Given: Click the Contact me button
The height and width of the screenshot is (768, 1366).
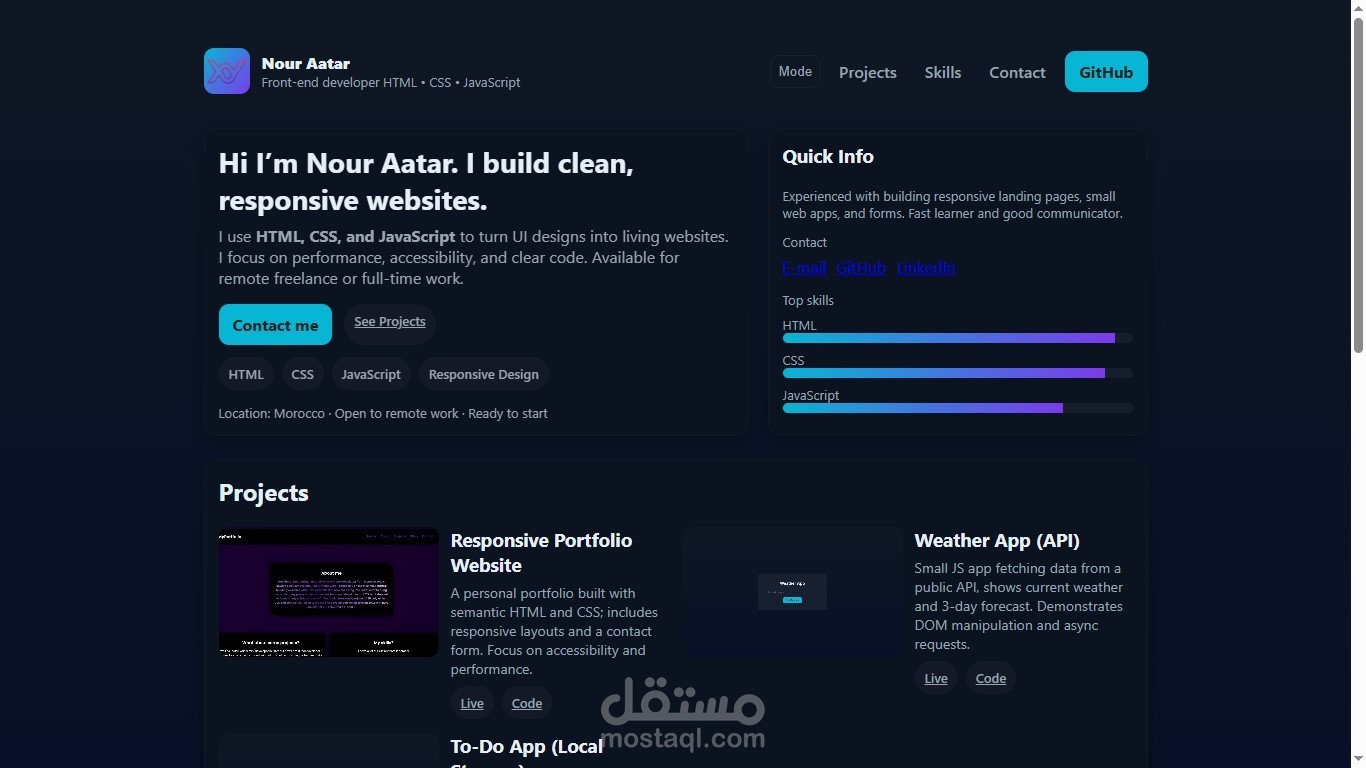Looking at the screenshot, I should coord(275,324).
